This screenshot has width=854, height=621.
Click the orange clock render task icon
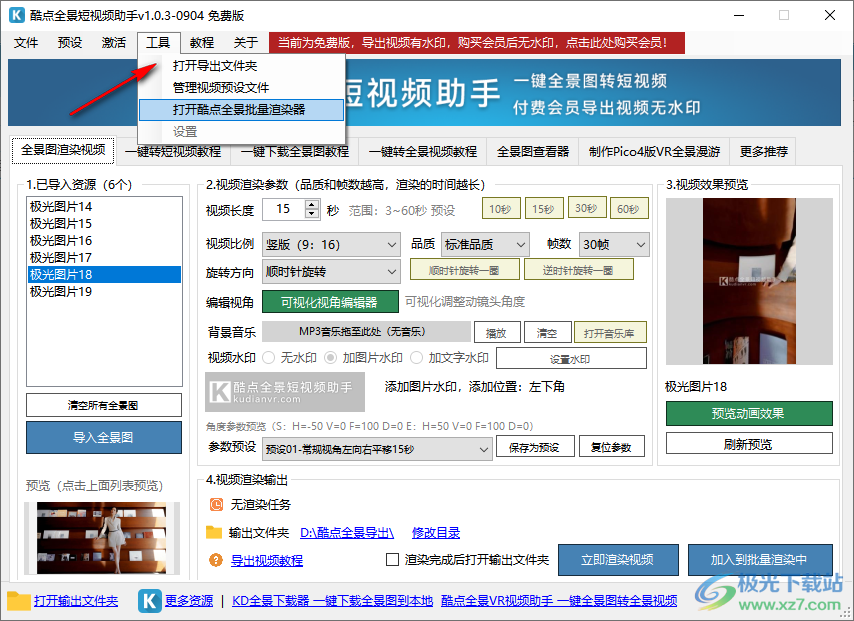215,505
